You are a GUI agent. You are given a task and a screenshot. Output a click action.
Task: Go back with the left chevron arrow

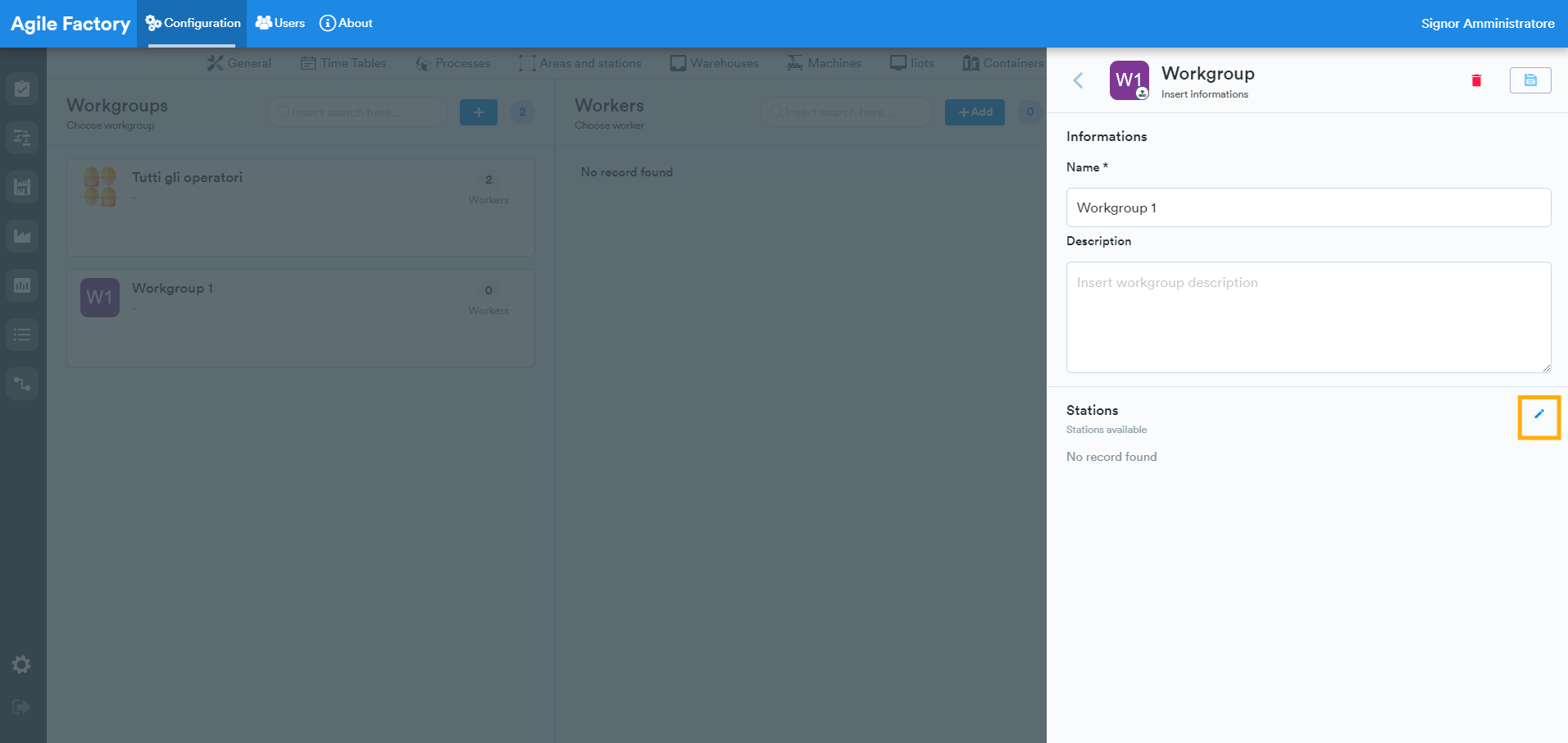click(x=1078, y=80)
